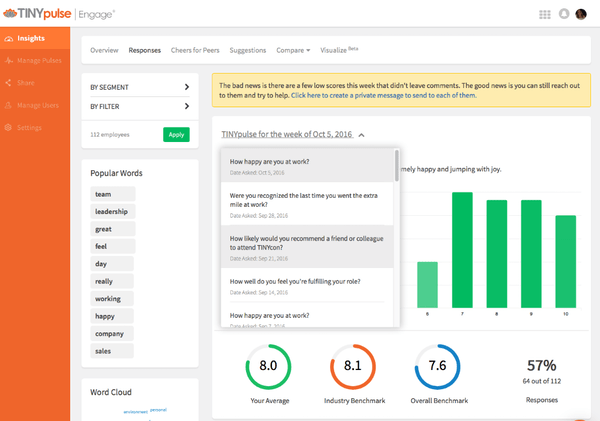Open Settings in the sidebar
Image resolution: width=600 pixels, height=421 pixels.
tap(35, 127)
